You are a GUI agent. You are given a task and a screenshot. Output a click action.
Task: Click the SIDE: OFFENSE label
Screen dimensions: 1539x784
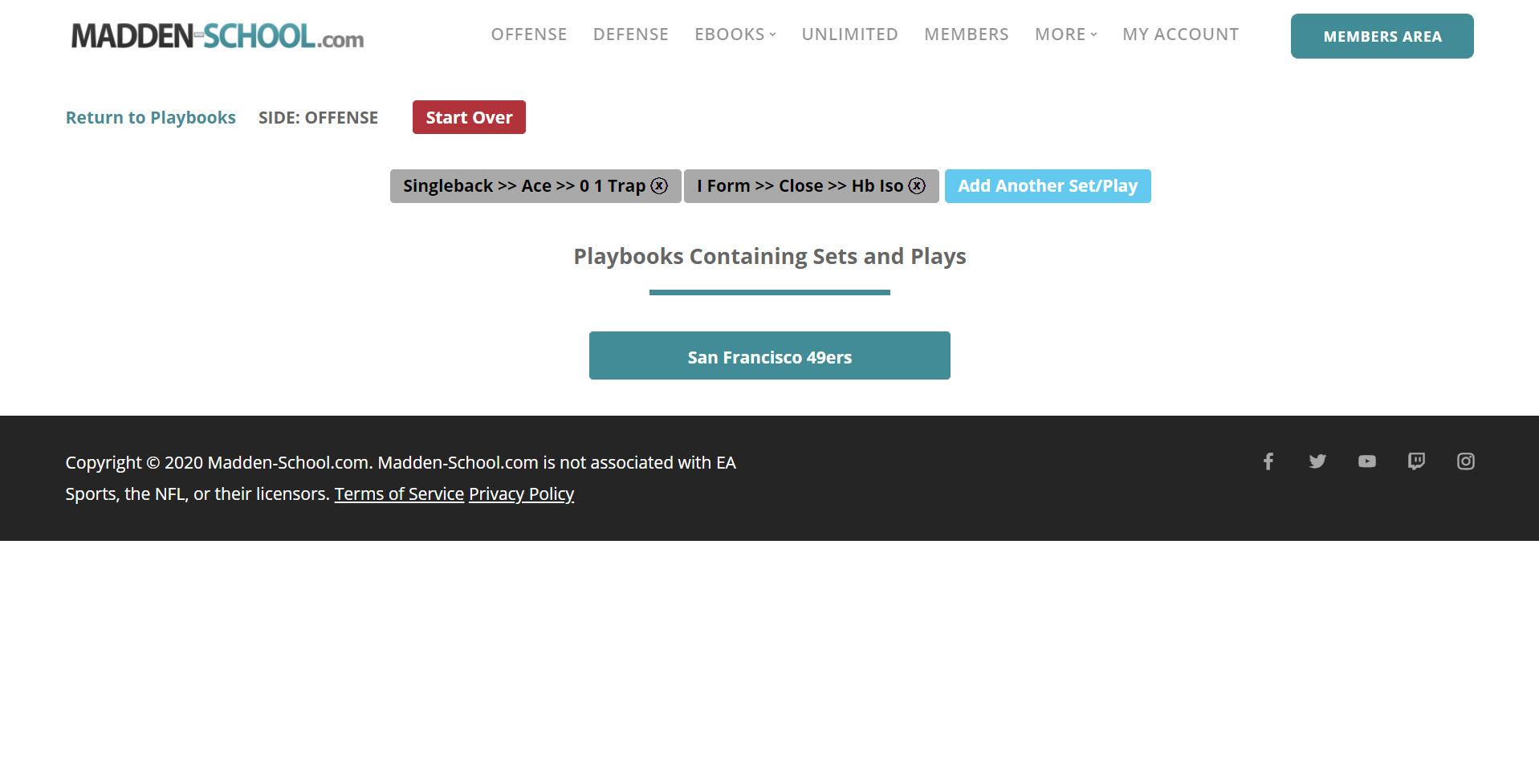pyautogui.click(x=318, y=117)
